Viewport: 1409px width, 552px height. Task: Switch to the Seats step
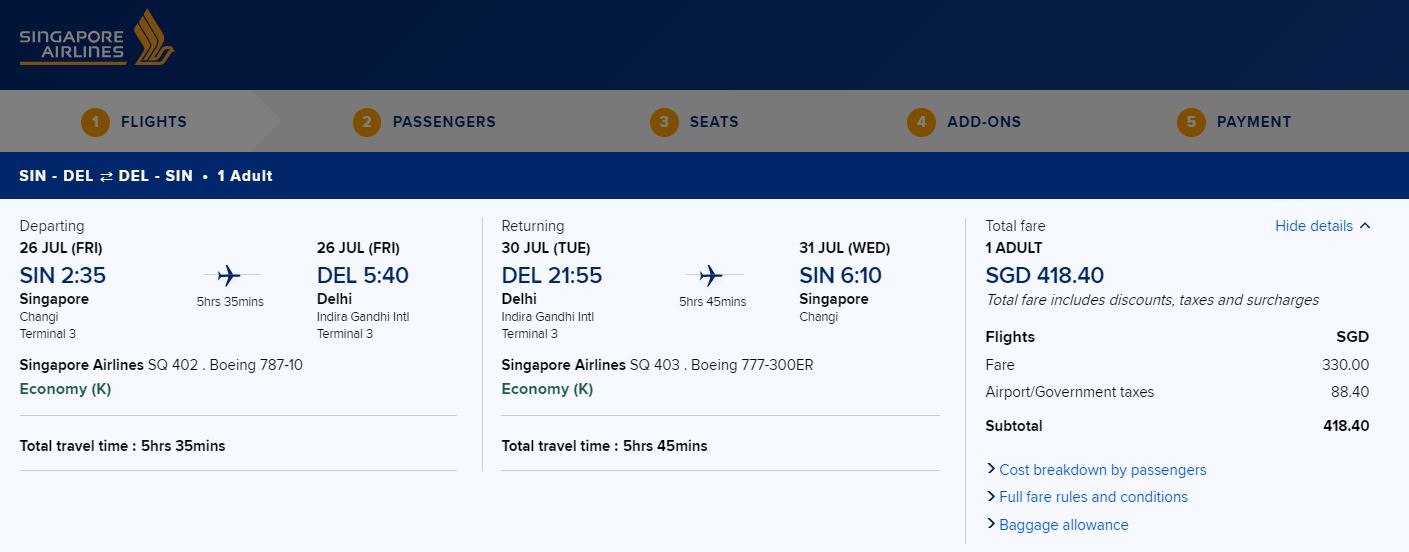[714, 122]
